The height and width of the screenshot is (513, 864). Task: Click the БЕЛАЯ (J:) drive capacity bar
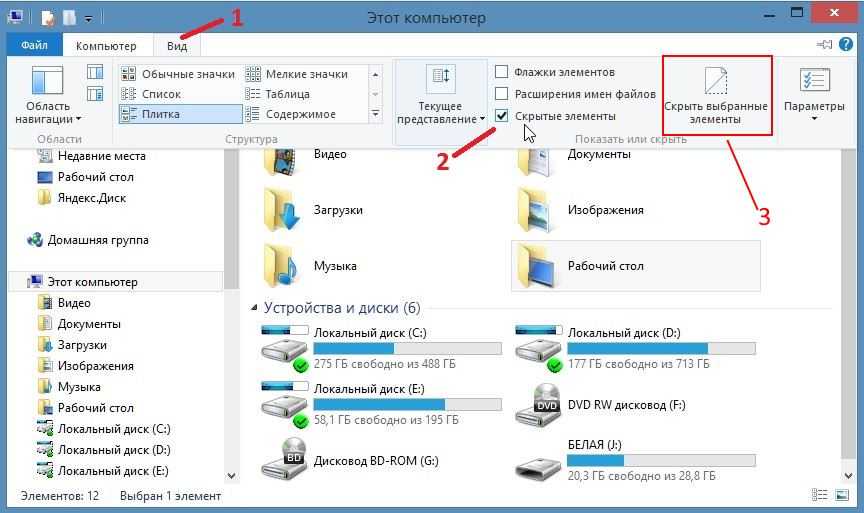[660, 461]
